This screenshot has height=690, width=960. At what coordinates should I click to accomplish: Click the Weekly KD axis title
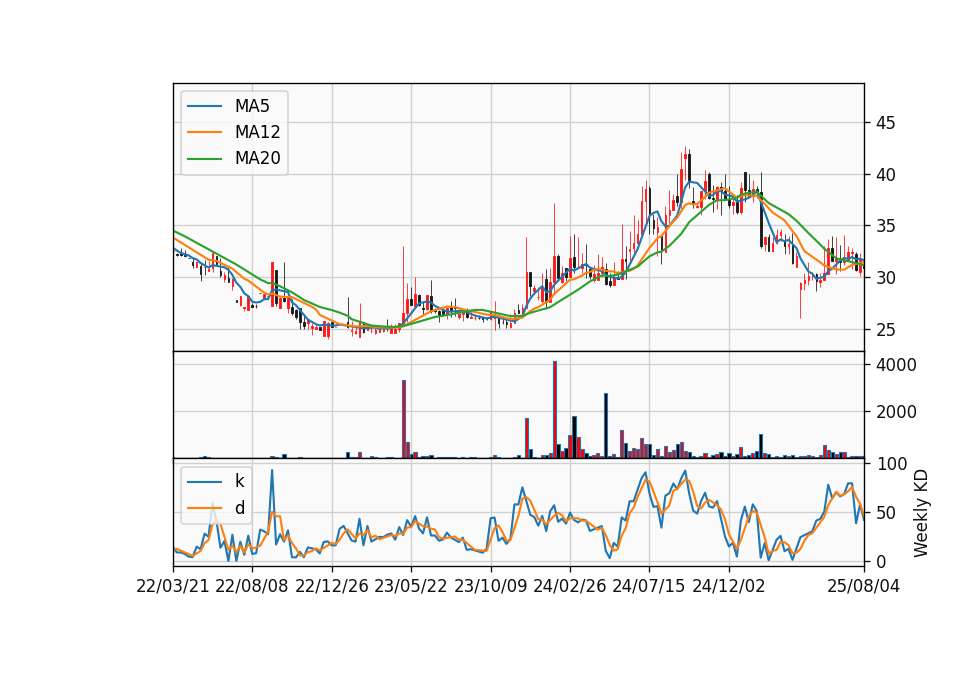point(921,514)
